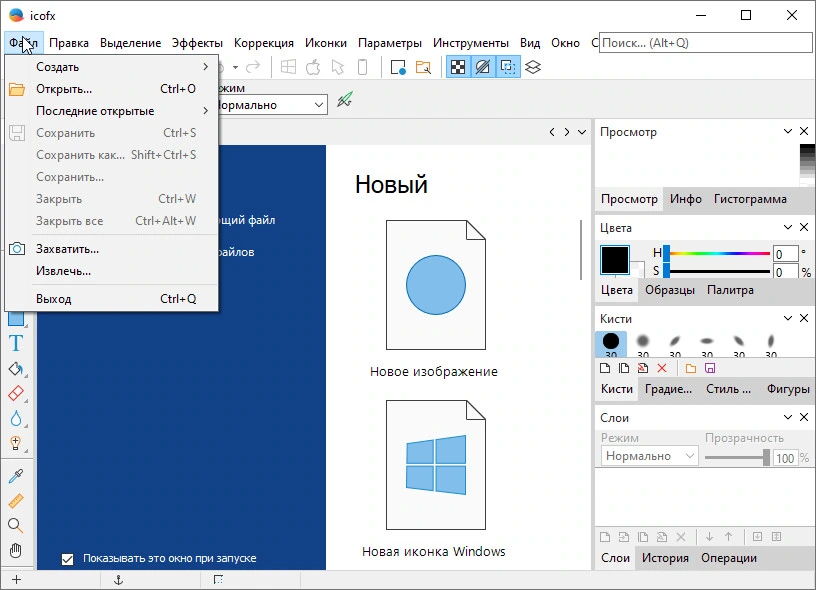Pick the Eyedropper color picker tool
816x590 pixels.
pyautogui.click(x=16, y=476)
